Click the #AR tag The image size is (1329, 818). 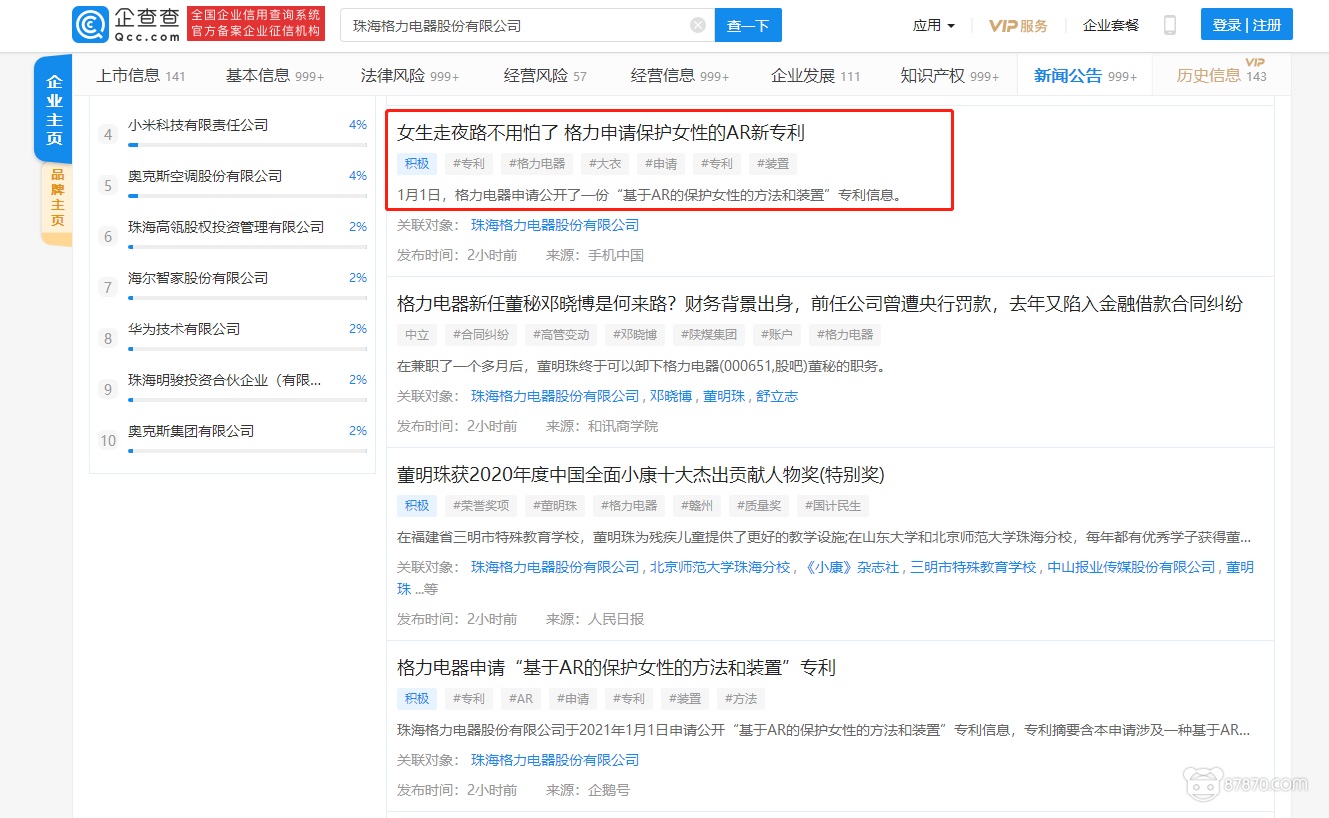pyautogui.click(x=521, y=698)
